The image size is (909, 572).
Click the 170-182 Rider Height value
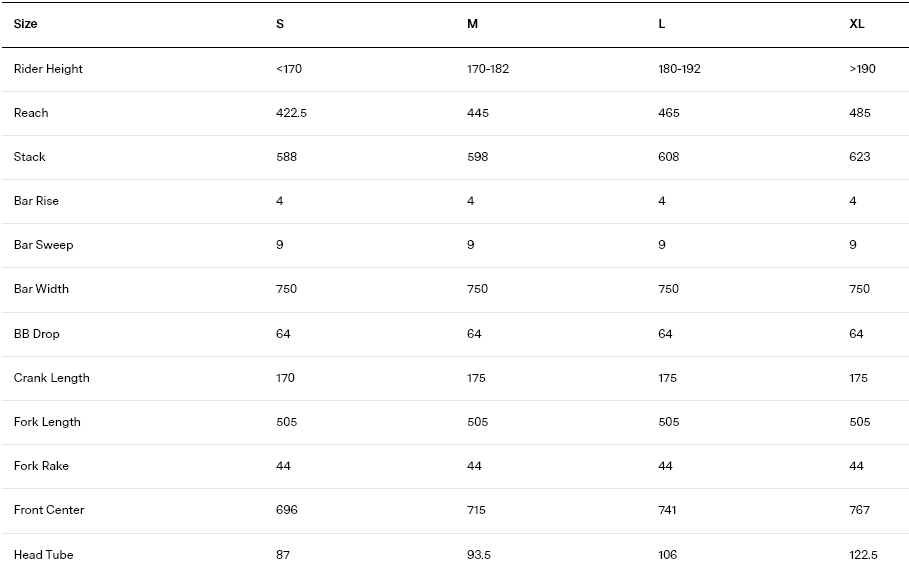point(488,69)
